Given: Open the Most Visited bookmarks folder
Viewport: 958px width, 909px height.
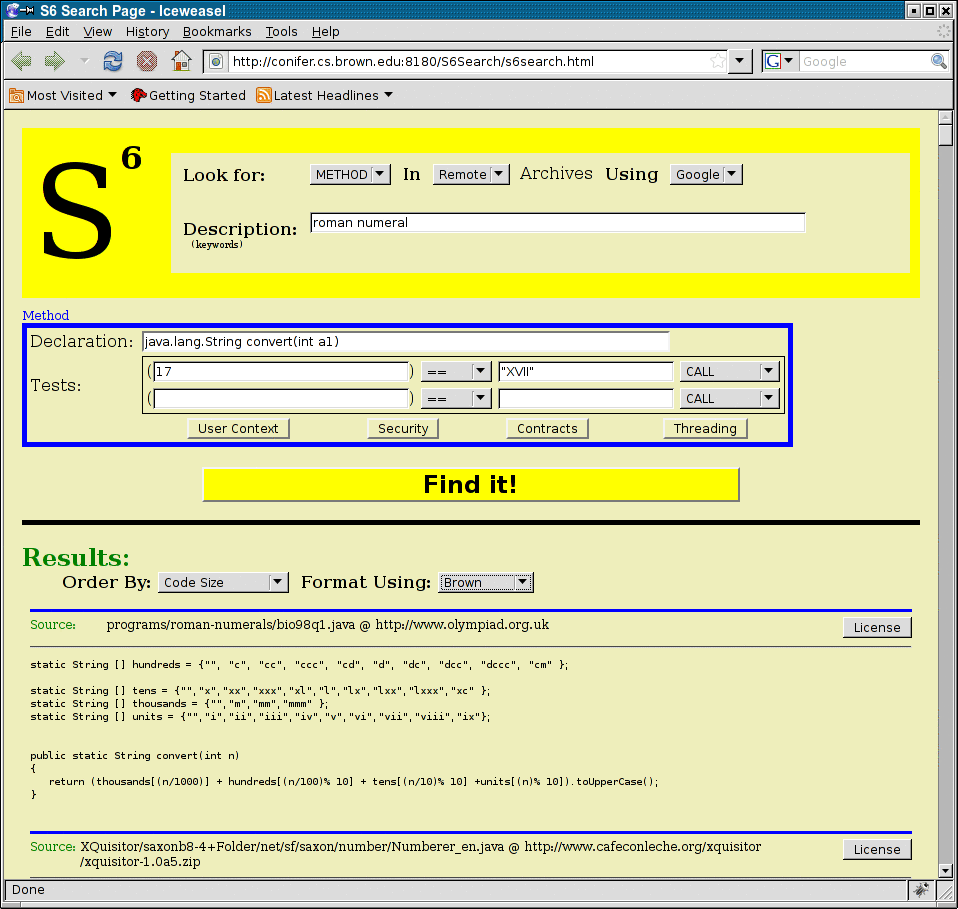Looking at the screenshot, I should click(x=62, y=95).
